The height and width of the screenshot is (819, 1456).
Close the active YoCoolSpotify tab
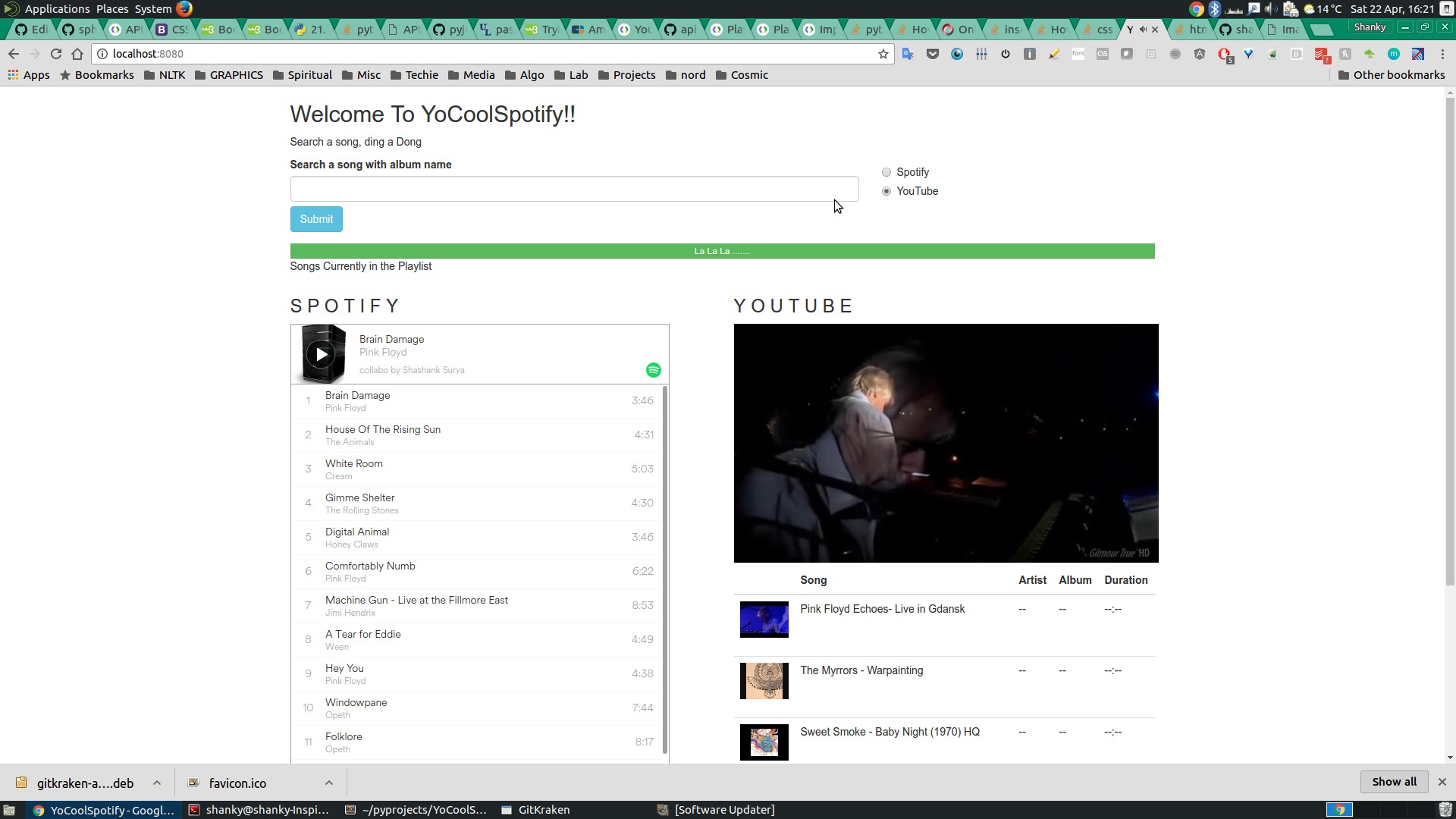(x=1155, y=30)
